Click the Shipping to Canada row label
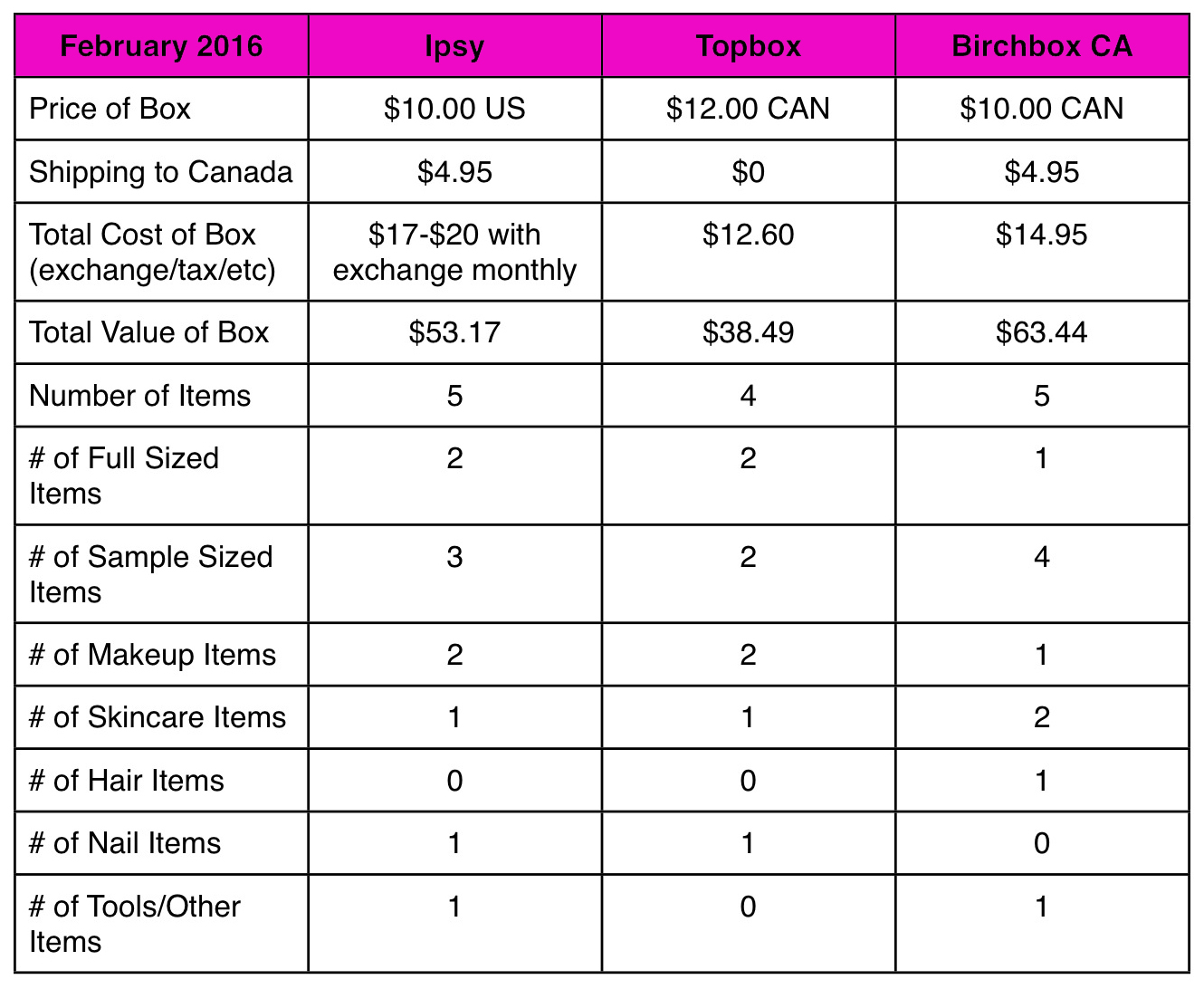Screen dimensions: 1204x989 pos(161,172)
